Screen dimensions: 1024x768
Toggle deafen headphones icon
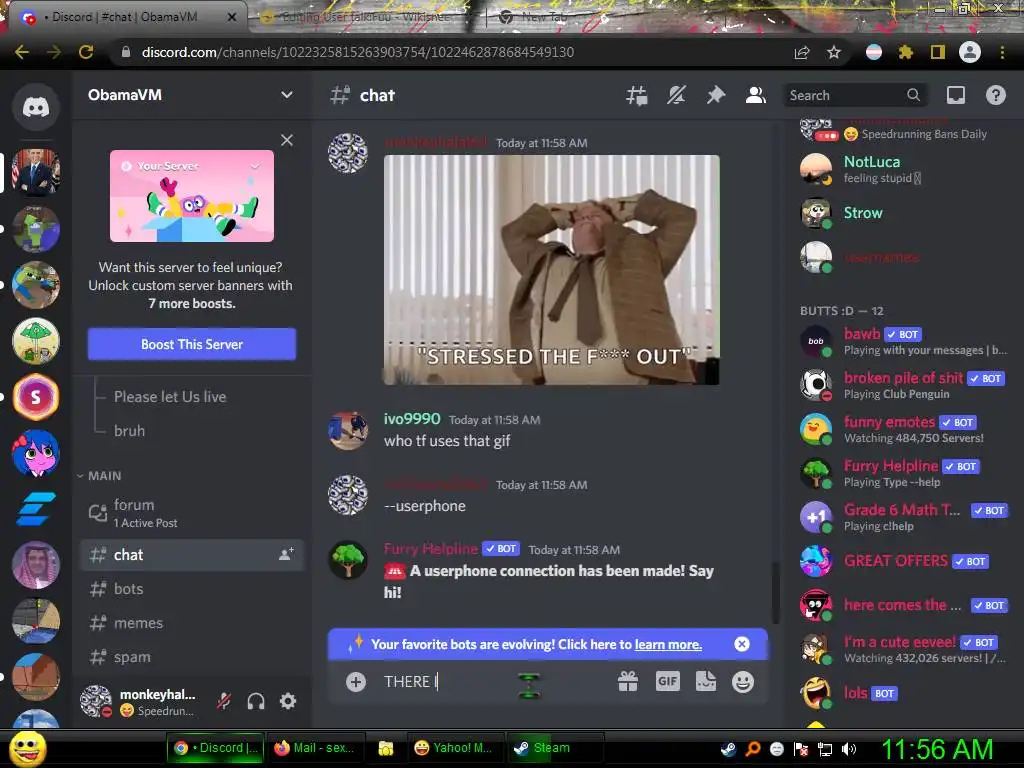[256, 701]
